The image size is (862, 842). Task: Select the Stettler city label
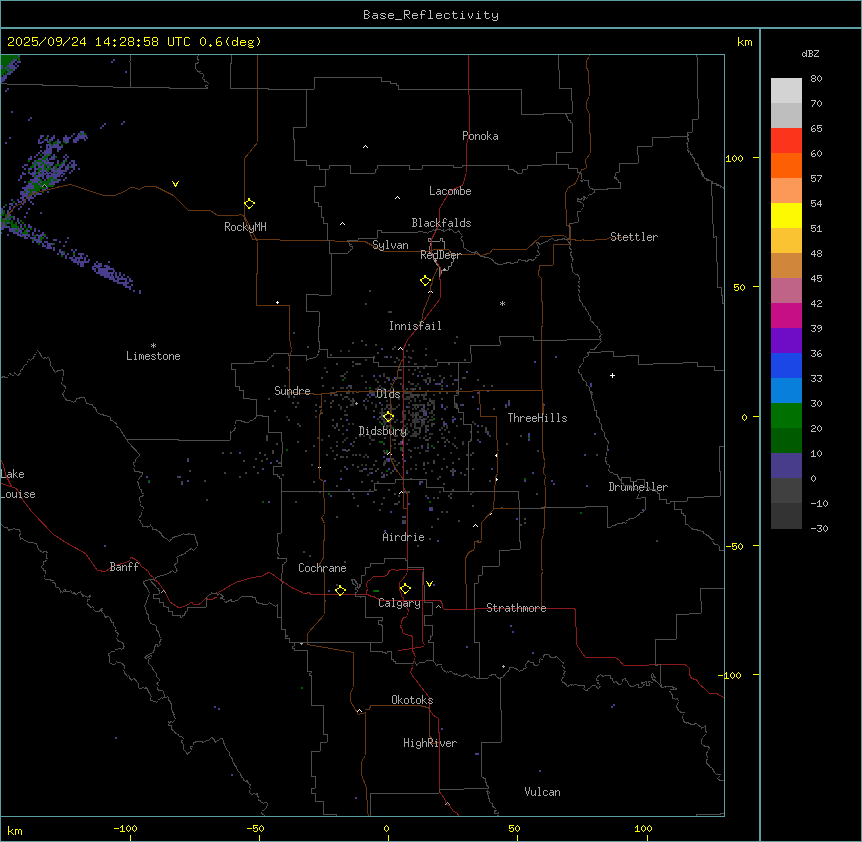(634, 237)
